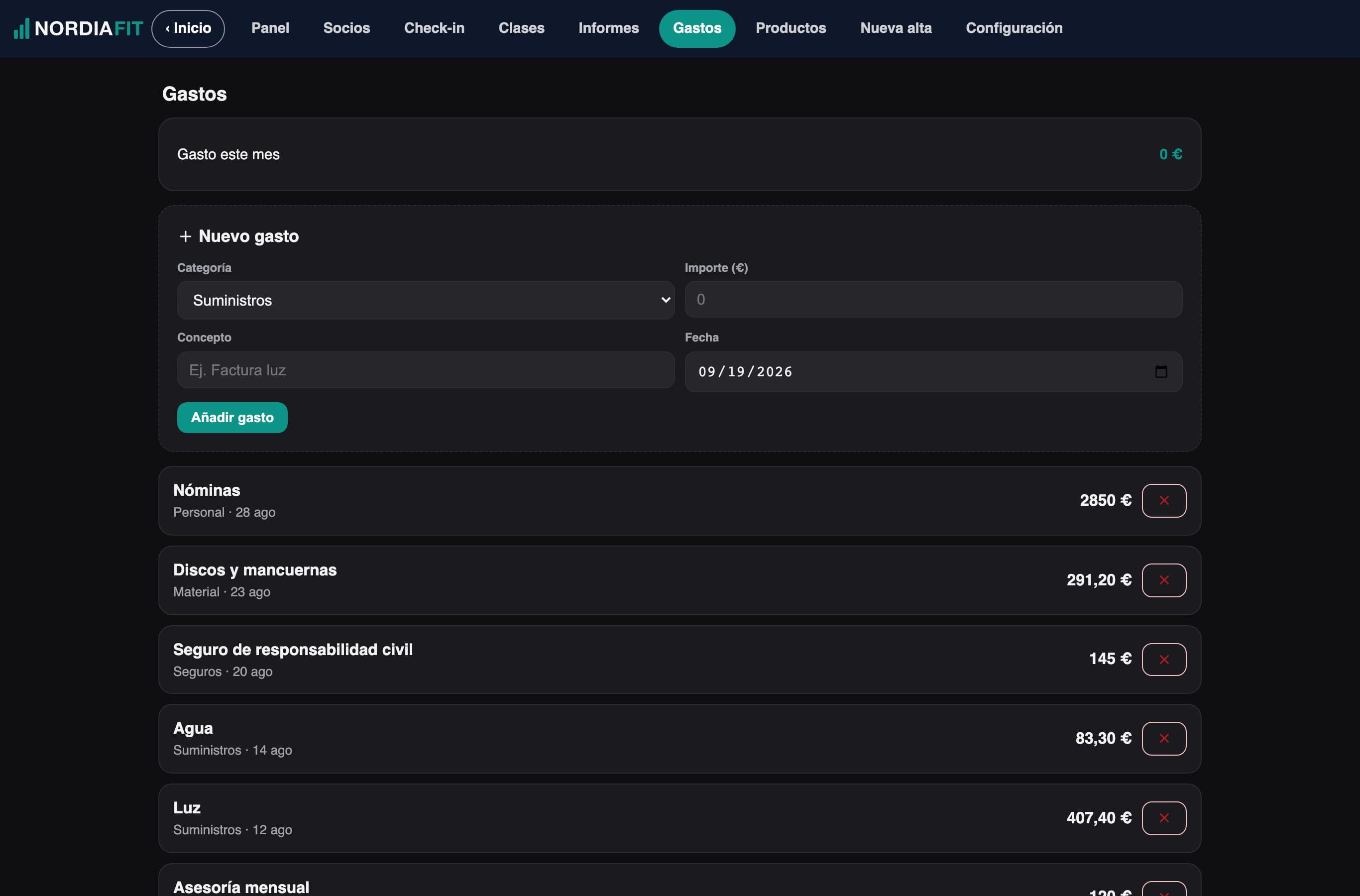Click the plus icon beside Nuevo gasto
Viewport: 1360px width, 896px height.
(x=185, y=236)
